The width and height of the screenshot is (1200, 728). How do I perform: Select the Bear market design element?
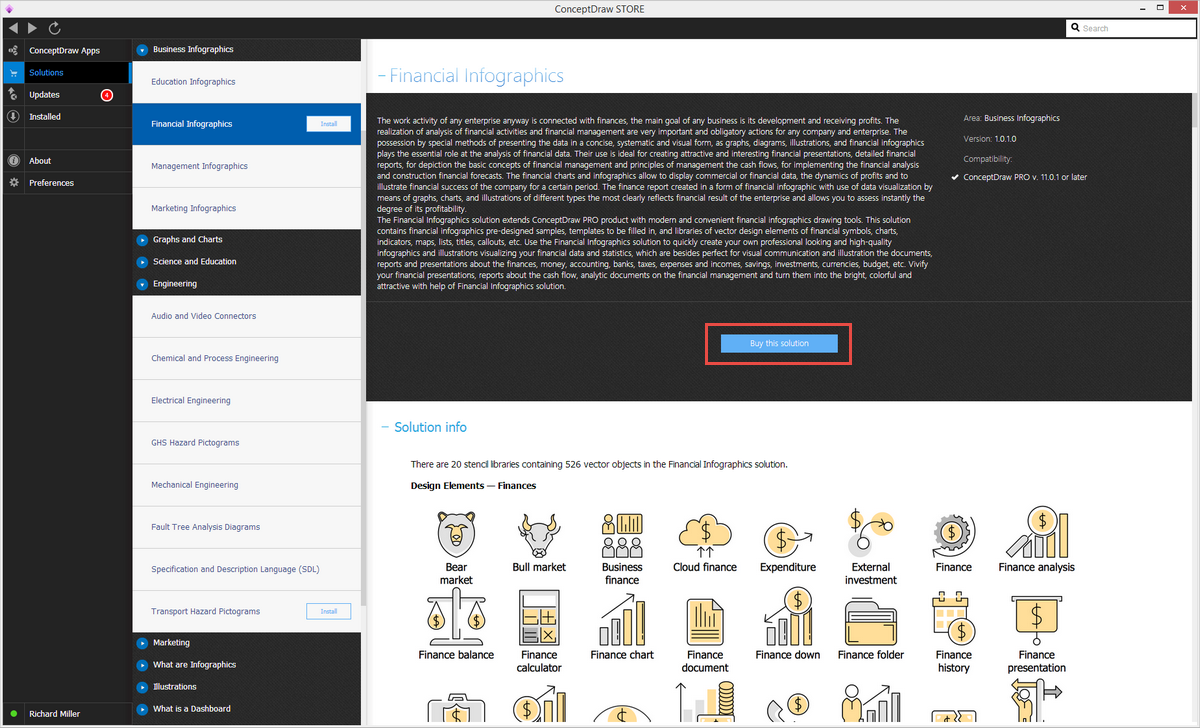(456, 546)
